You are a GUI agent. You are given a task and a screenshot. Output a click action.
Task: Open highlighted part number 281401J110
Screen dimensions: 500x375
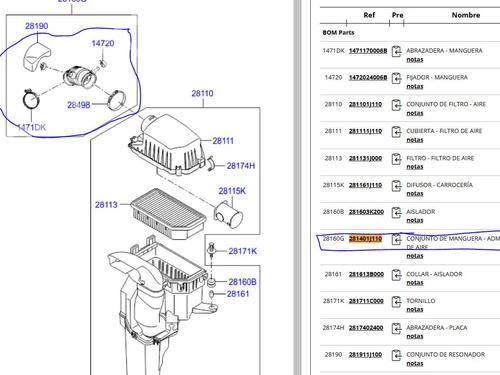coord(365,239)
